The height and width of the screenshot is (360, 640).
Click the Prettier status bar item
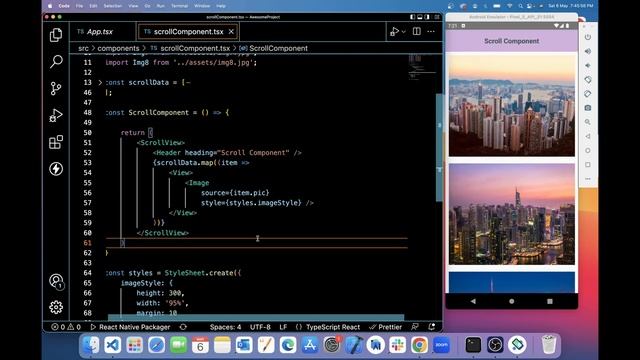385,327
